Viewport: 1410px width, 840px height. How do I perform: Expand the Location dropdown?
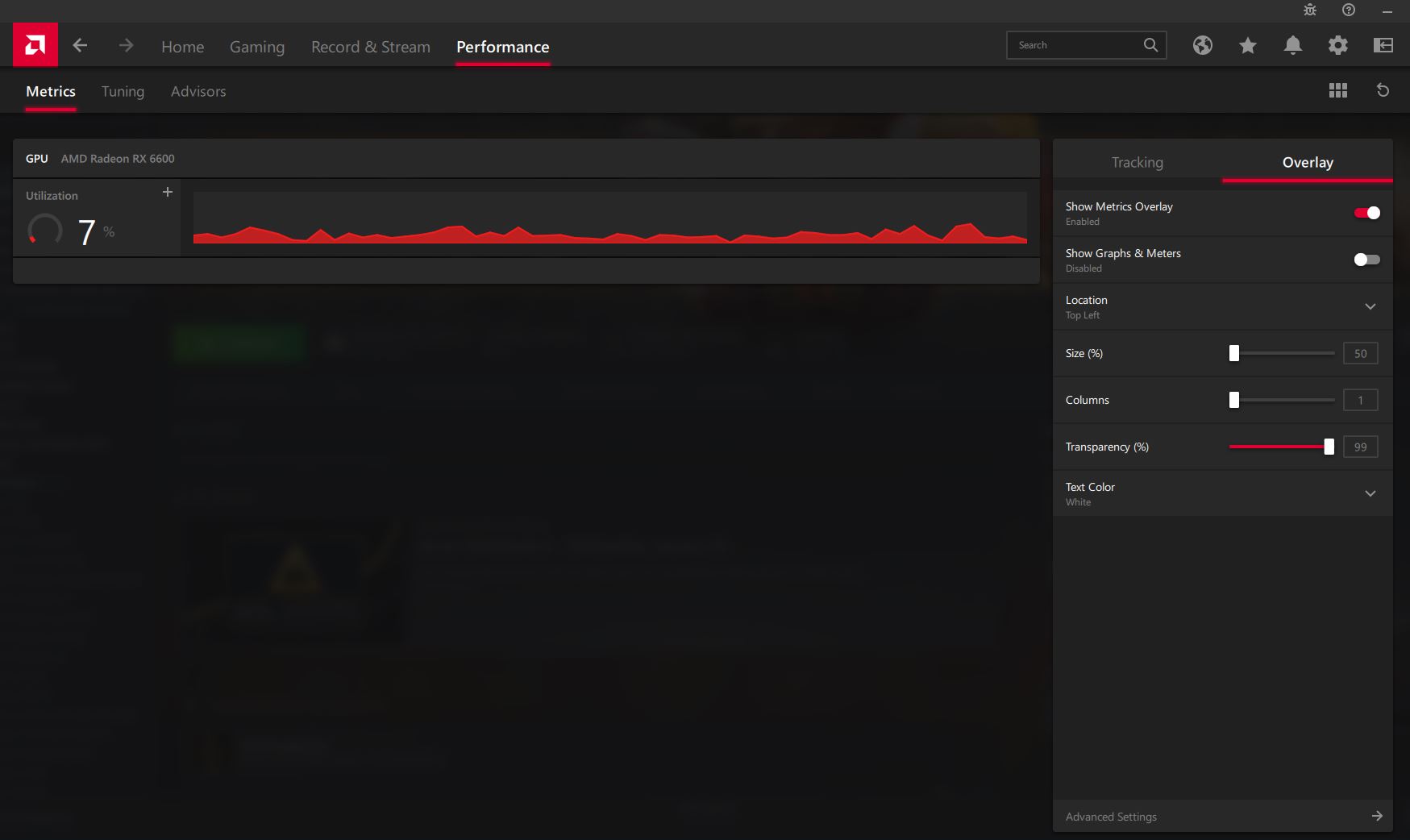1370,306
